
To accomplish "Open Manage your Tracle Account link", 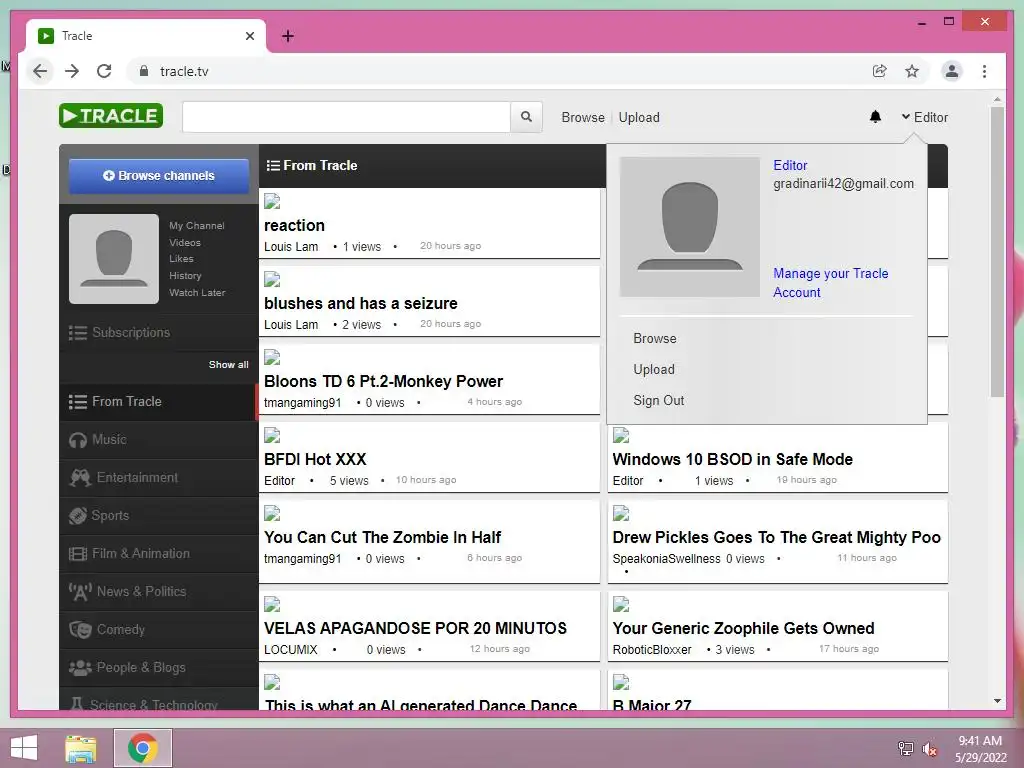I will coord(831,283).
